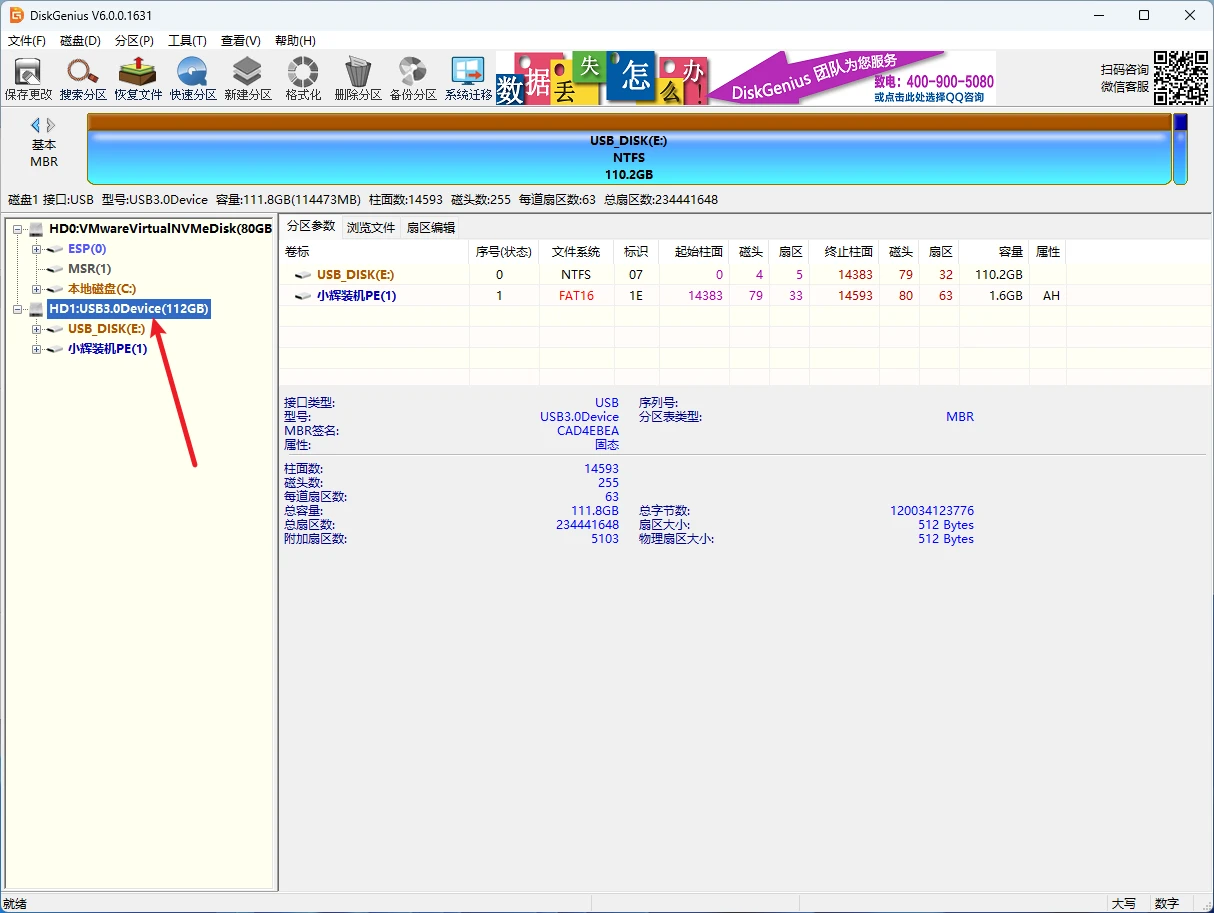Open the 帮助(H) menu
The width and height of the screenshot is (1214, 913).
295,41
